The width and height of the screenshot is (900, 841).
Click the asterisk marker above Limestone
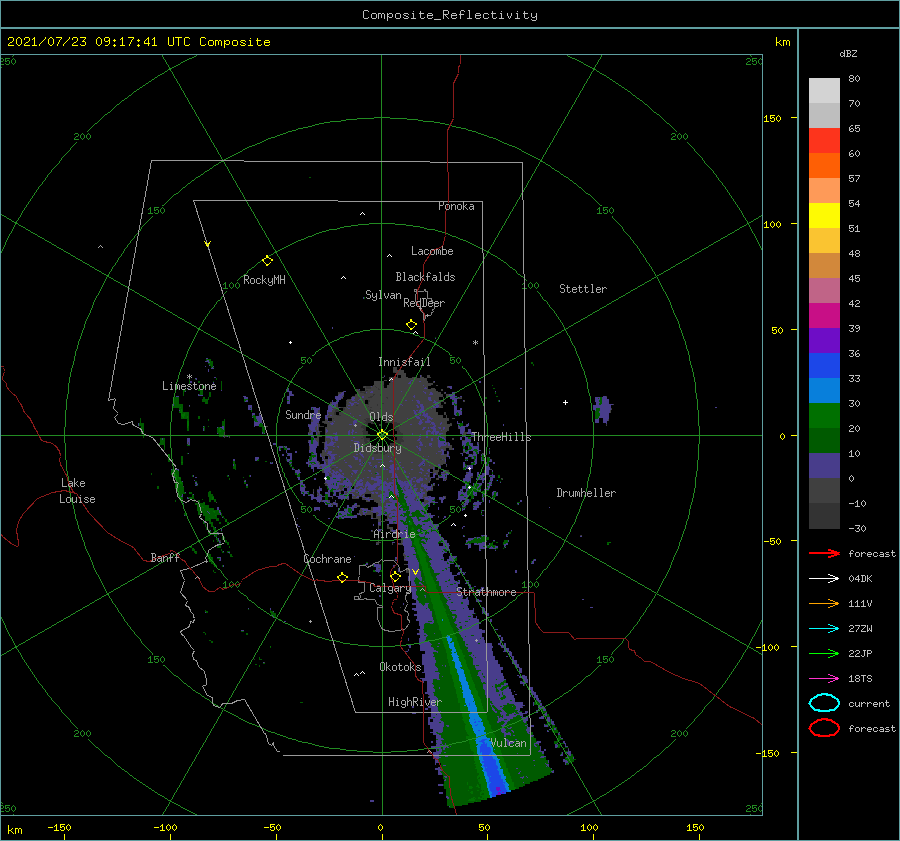click(x=189, y=377)
